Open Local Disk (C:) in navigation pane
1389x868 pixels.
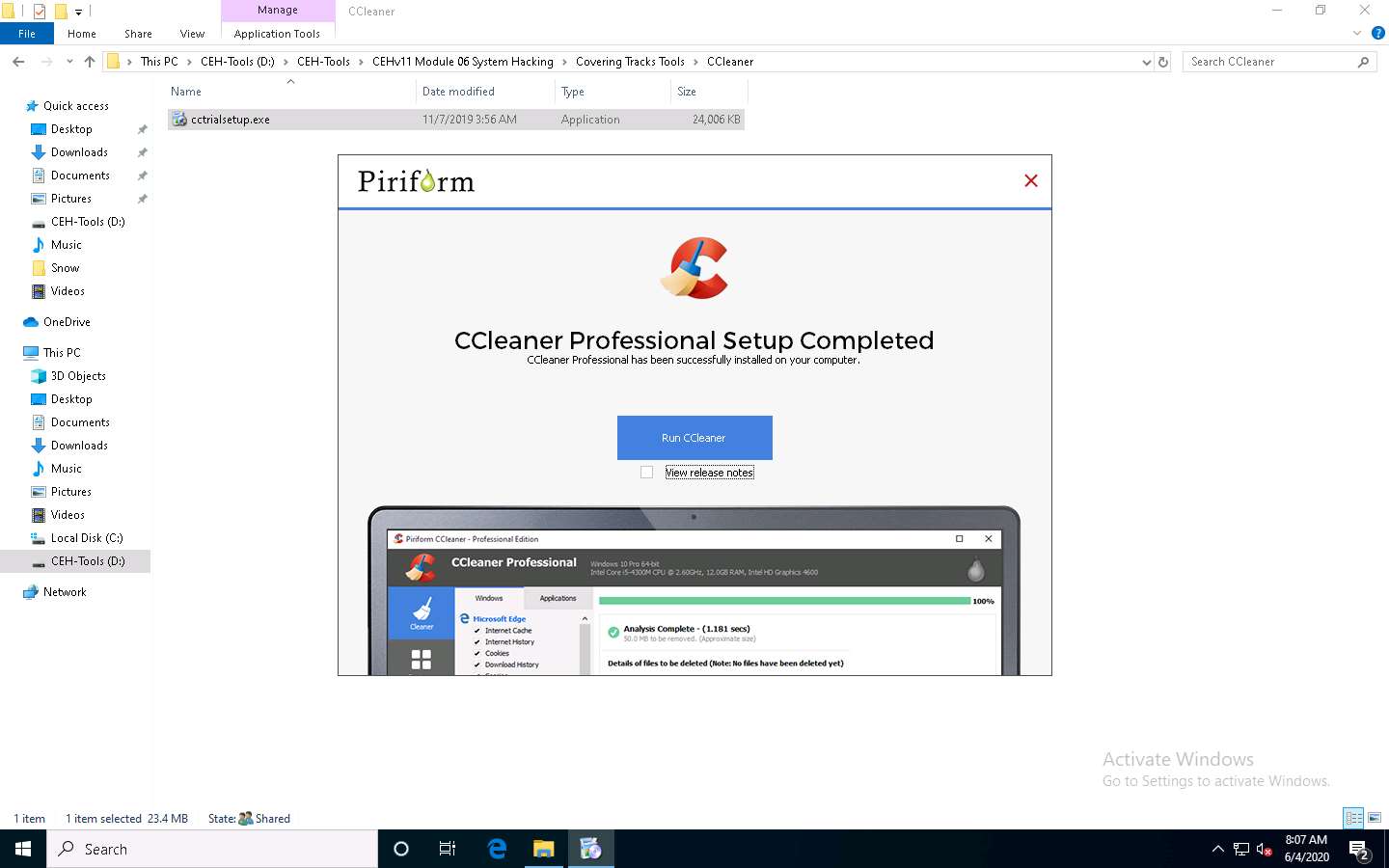[x=87, y=538]
